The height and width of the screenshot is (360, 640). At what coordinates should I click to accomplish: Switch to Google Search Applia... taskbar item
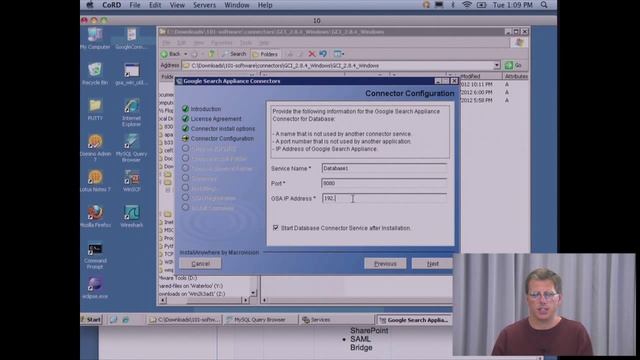click(414, 320)
